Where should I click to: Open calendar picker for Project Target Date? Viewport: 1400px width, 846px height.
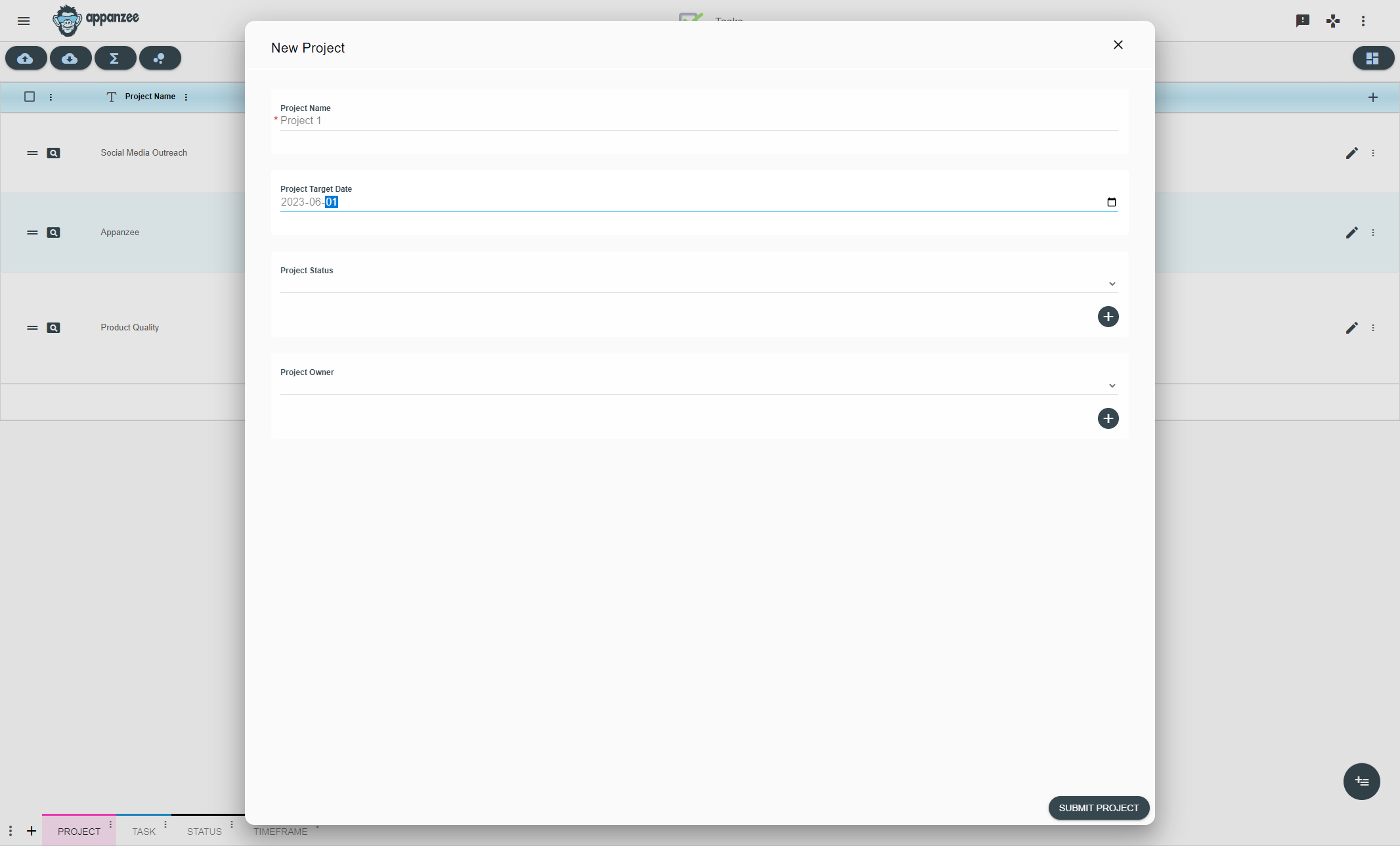coord(1112,202)
